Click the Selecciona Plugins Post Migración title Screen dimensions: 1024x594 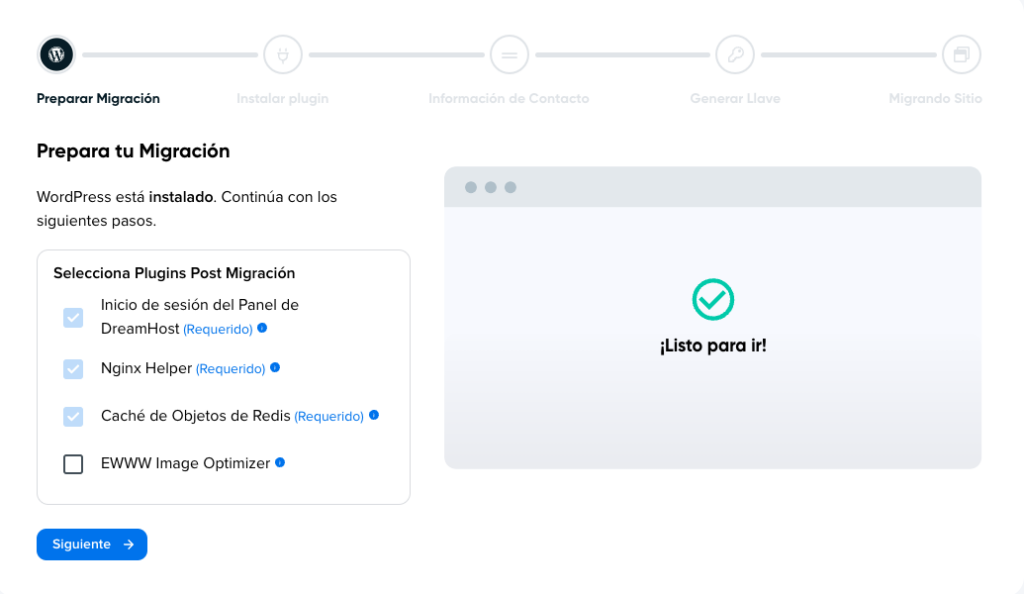(x=174, y=273)
